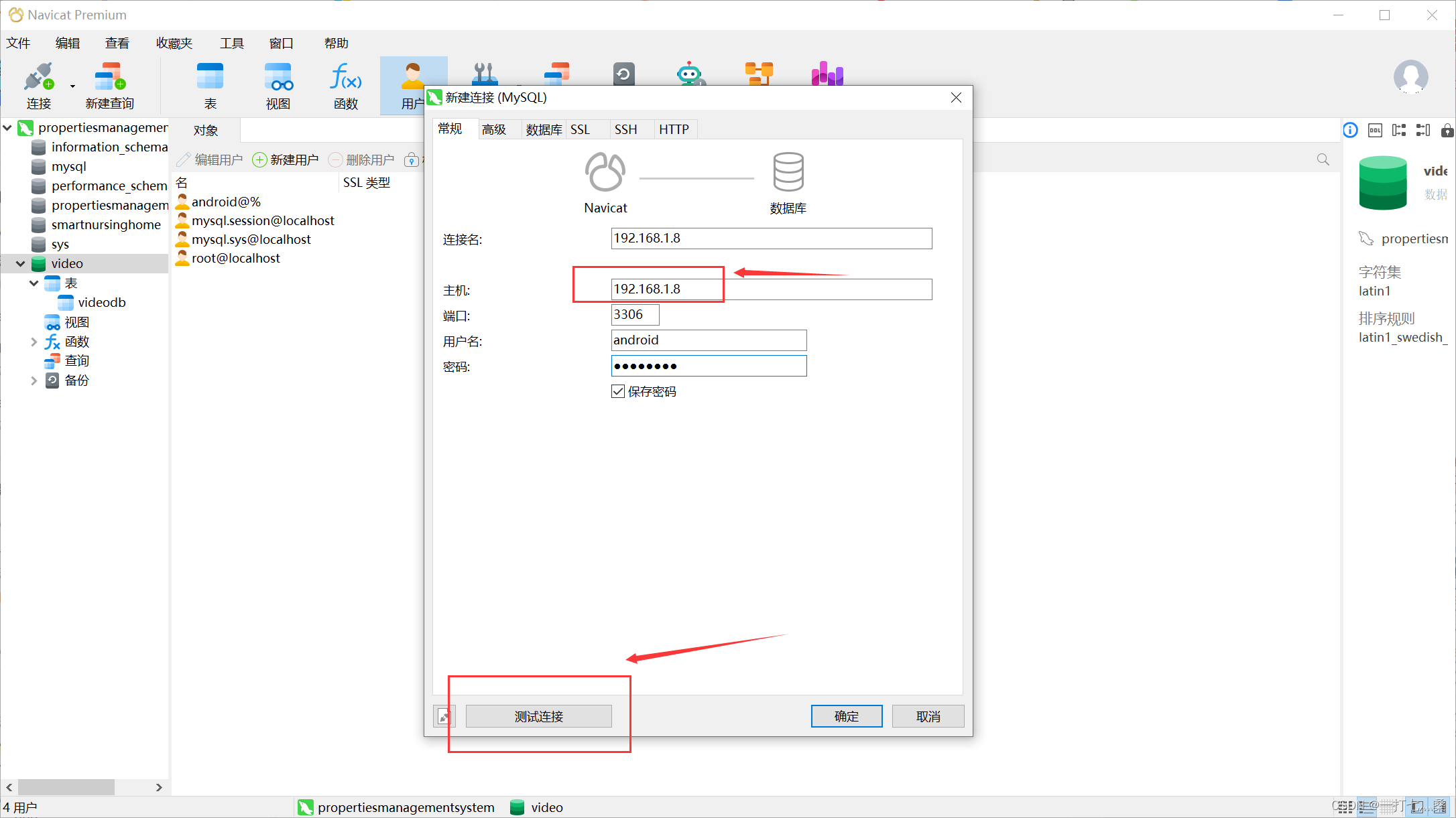Click the SSL tab in connection dialog
Image resolution: width=1456 pixels, height=818 pixels.
pyautogui.click(x=581, y=129)
